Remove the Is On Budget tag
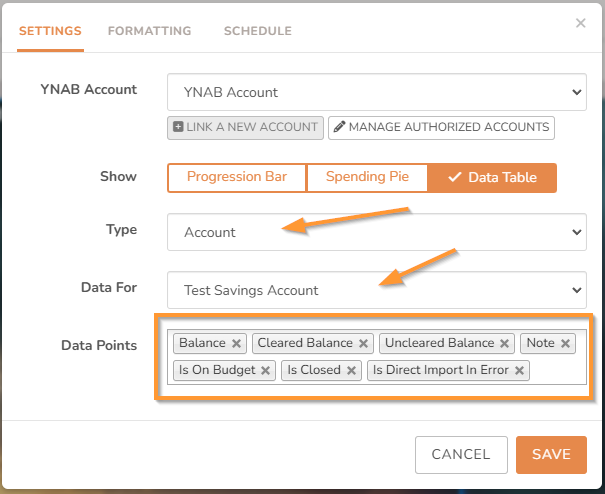The height and width of the screenshot is (494, 605). point(265,370)
